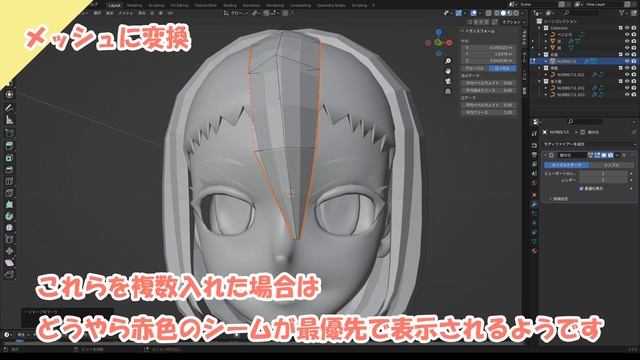Select the Spin tool
The width and height of the screenshot is (640, 360).
point(9,216)
